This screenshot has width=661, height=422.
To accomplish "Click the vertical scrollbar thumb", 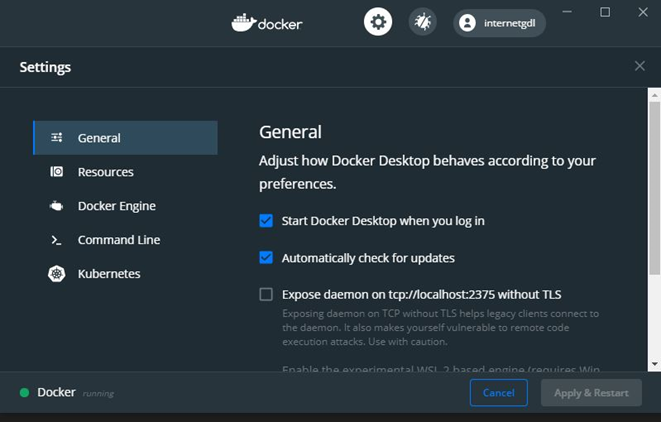I will tap(654, 188).
